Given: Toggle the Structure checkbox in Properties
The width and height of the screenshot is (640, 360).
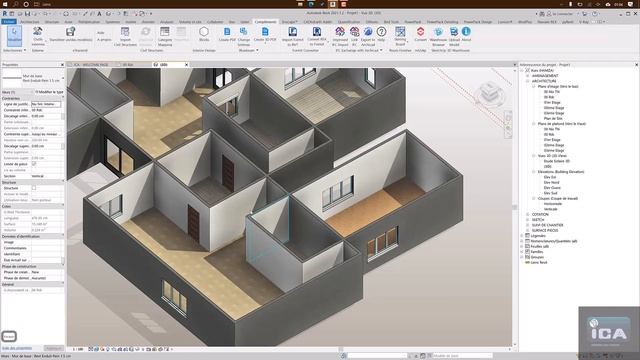Looking at the screenshot, I should [x=34, y=188].
